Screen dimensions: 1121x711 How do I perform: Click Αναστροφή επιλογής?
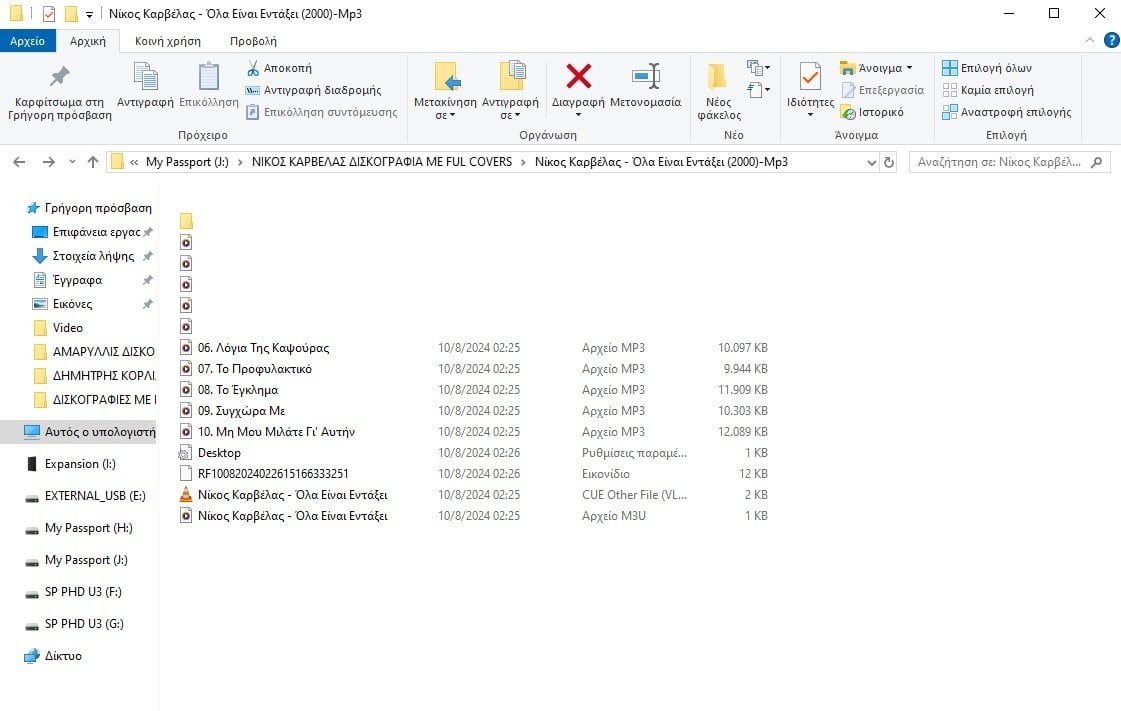click(x=1007, y=112)
